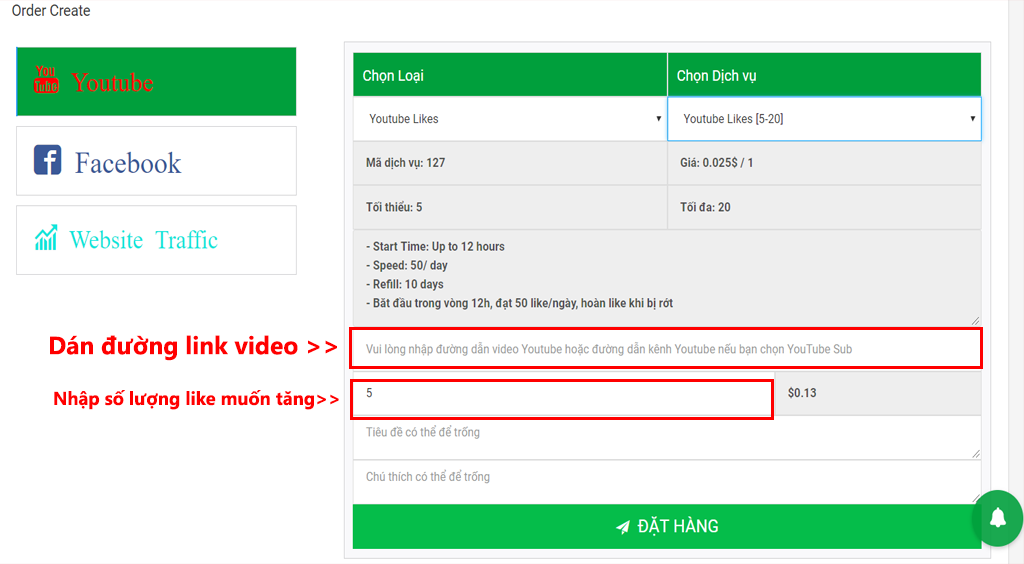Switch to the Website Traffic tab
Image resolution: width=1024 pixels, height=564 pixels.
[156, 240]
